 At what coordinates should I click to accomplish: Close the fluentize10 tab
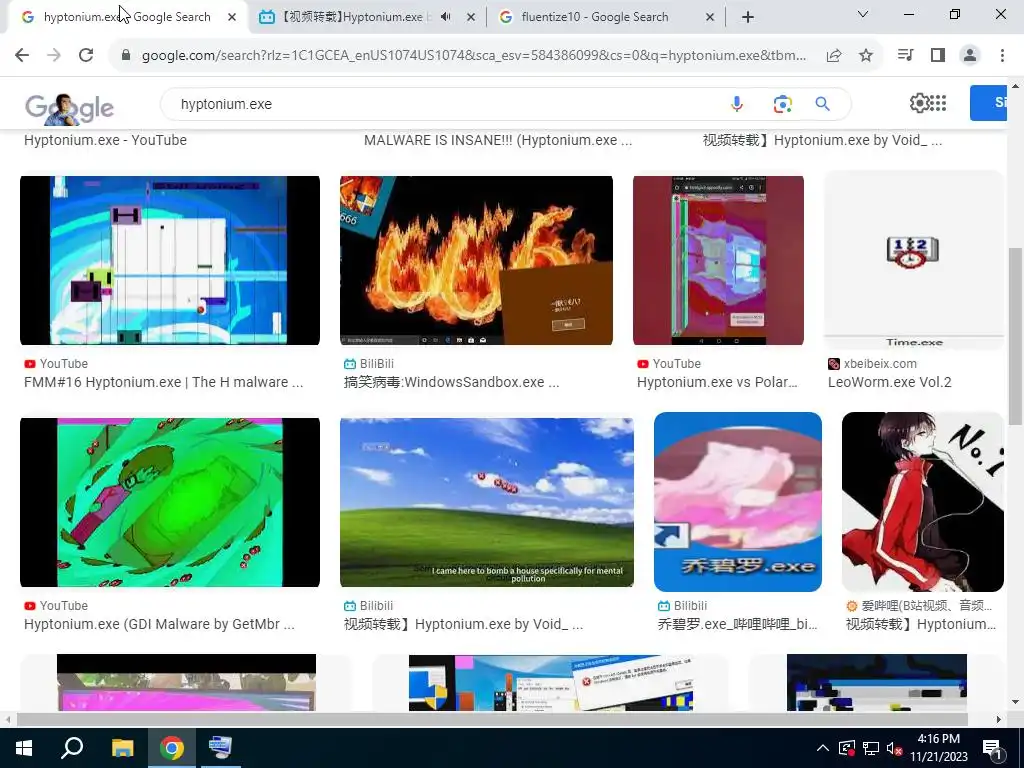pyautogui.click(x=710, y=17)
